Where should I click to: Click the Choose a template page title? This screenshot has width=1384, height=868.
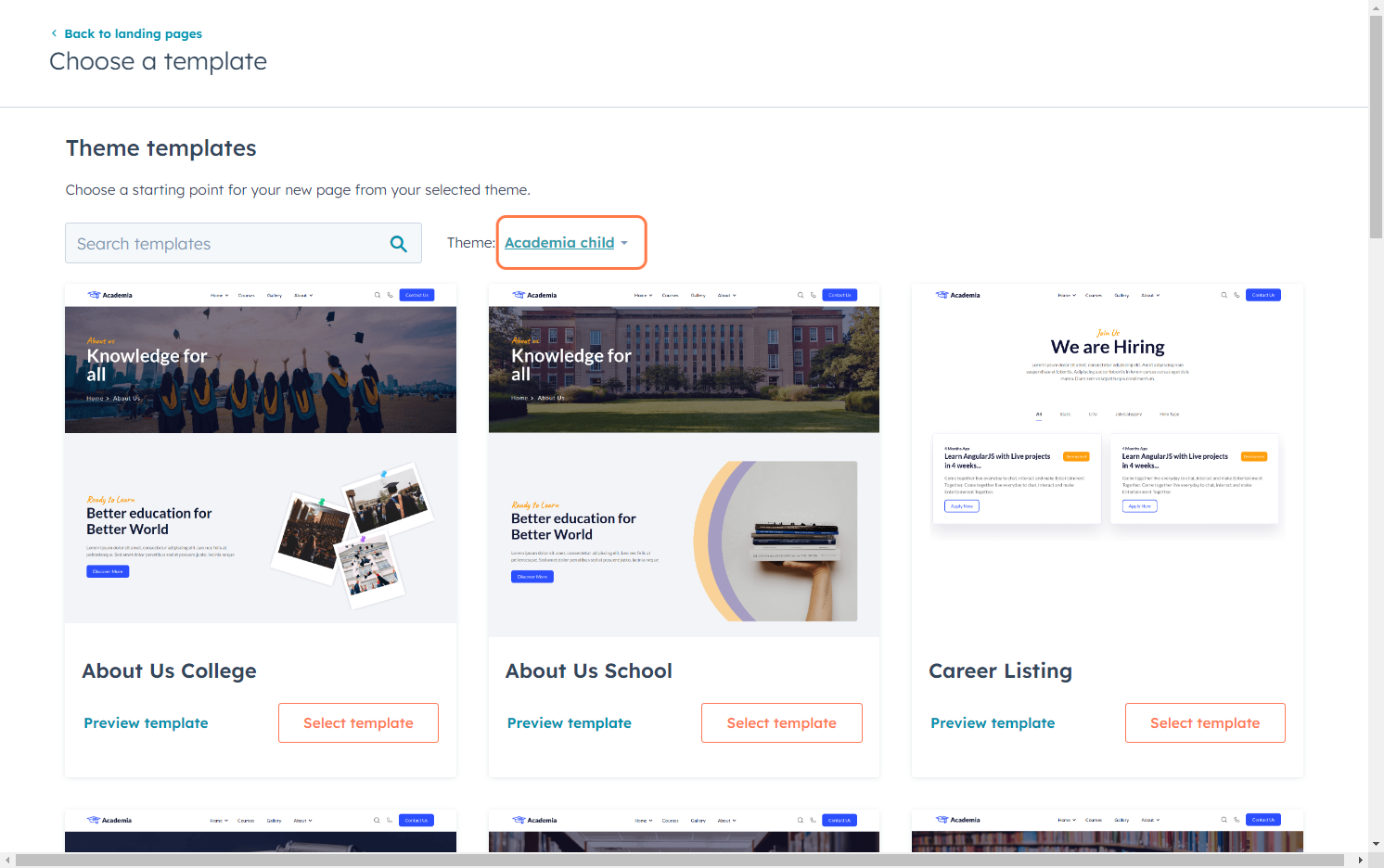pos(158,61)
